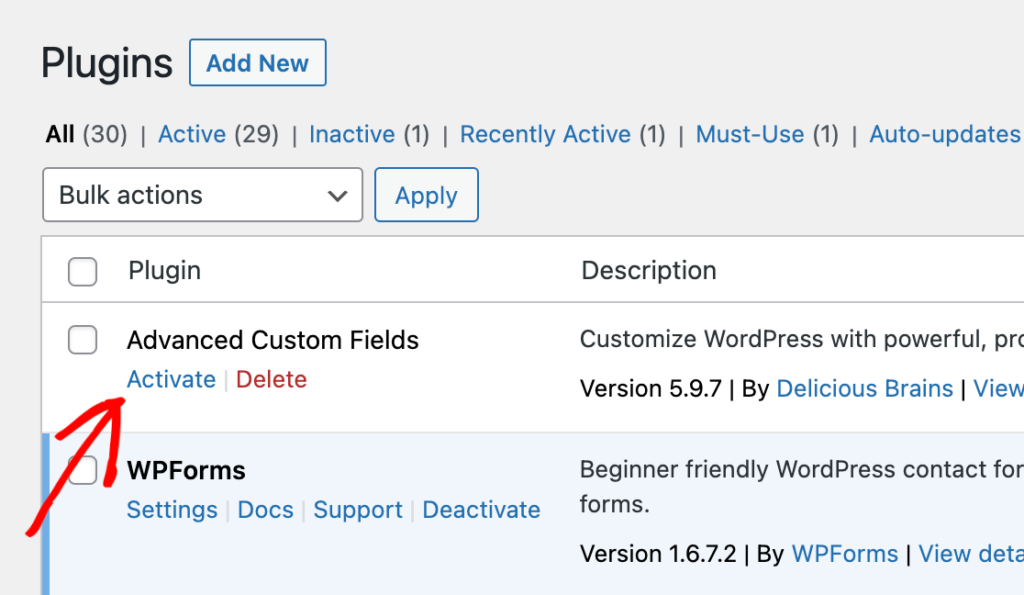Filter by Recently Active plugins
This screenshot has width=1024, height=595.
coord(544,134)
